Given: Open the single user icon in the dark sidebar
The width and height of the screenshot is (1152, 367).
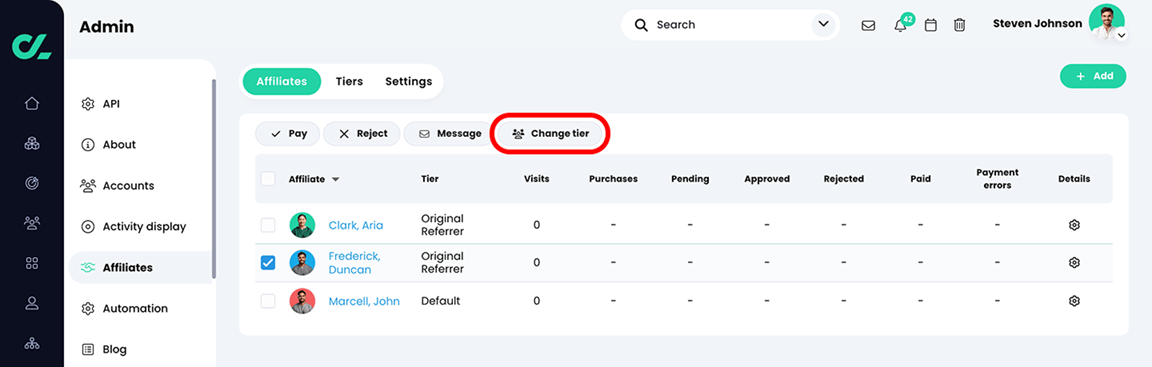Looking at the screenshot, I should (x=32, y=302).
